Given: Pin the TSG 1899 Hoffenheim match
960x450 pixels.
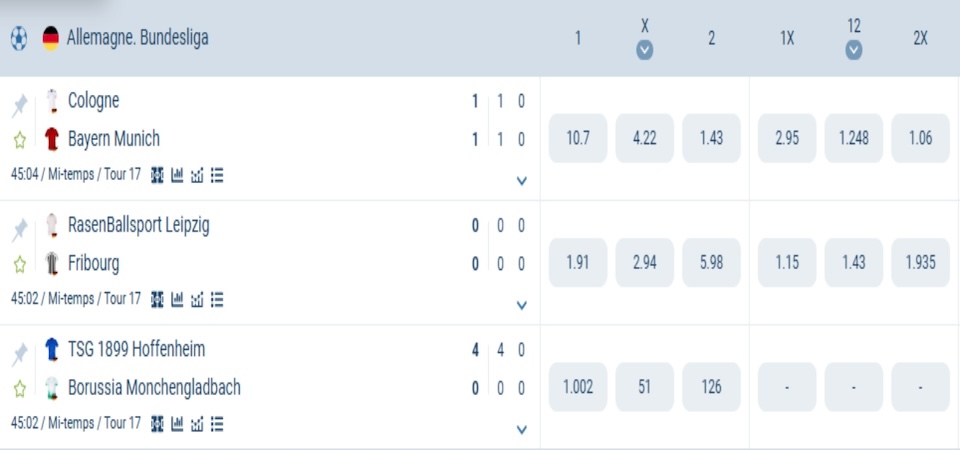Looking at the screenshot, I should coord(19,353).
